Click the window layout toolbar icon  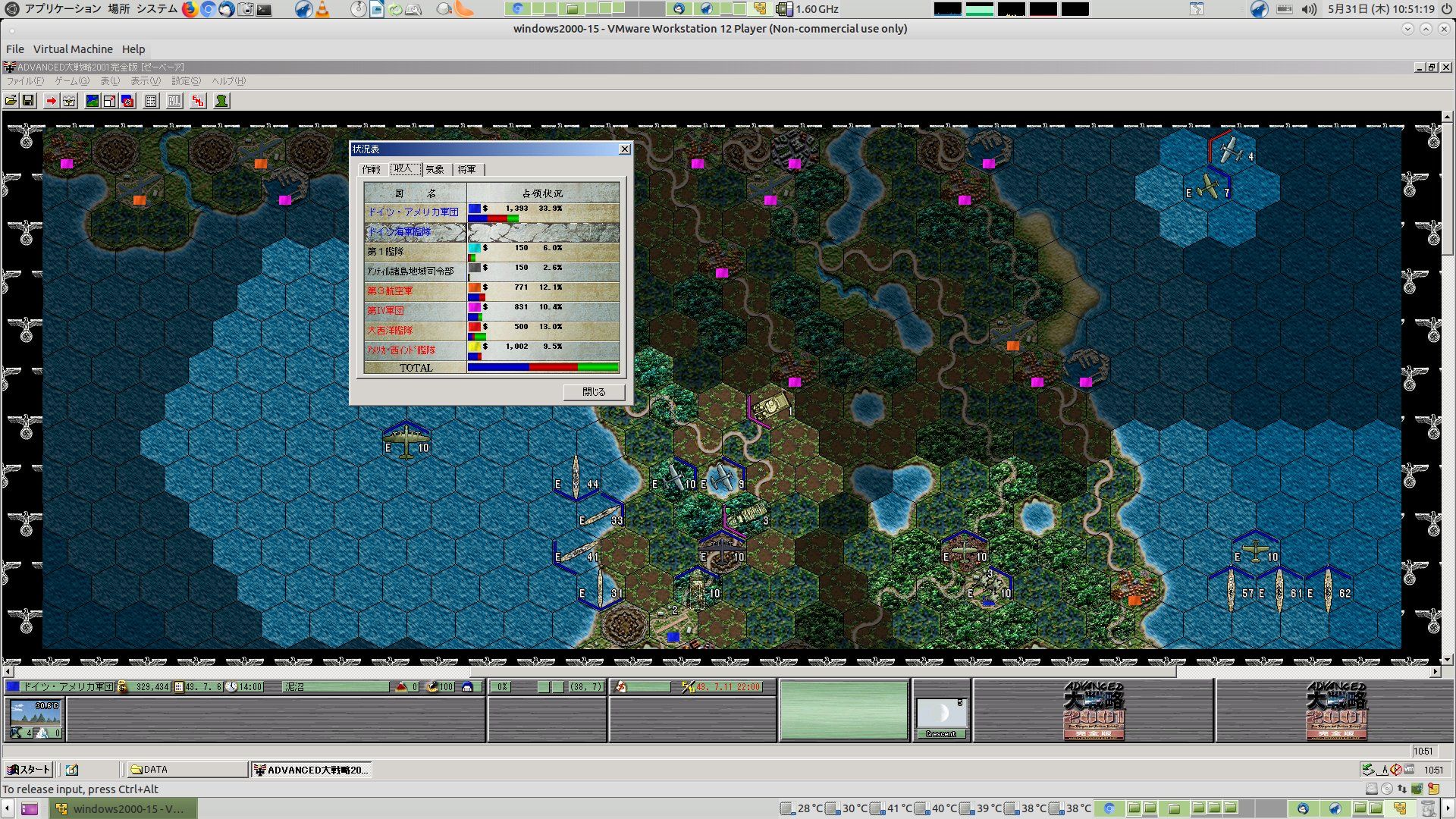109,101
